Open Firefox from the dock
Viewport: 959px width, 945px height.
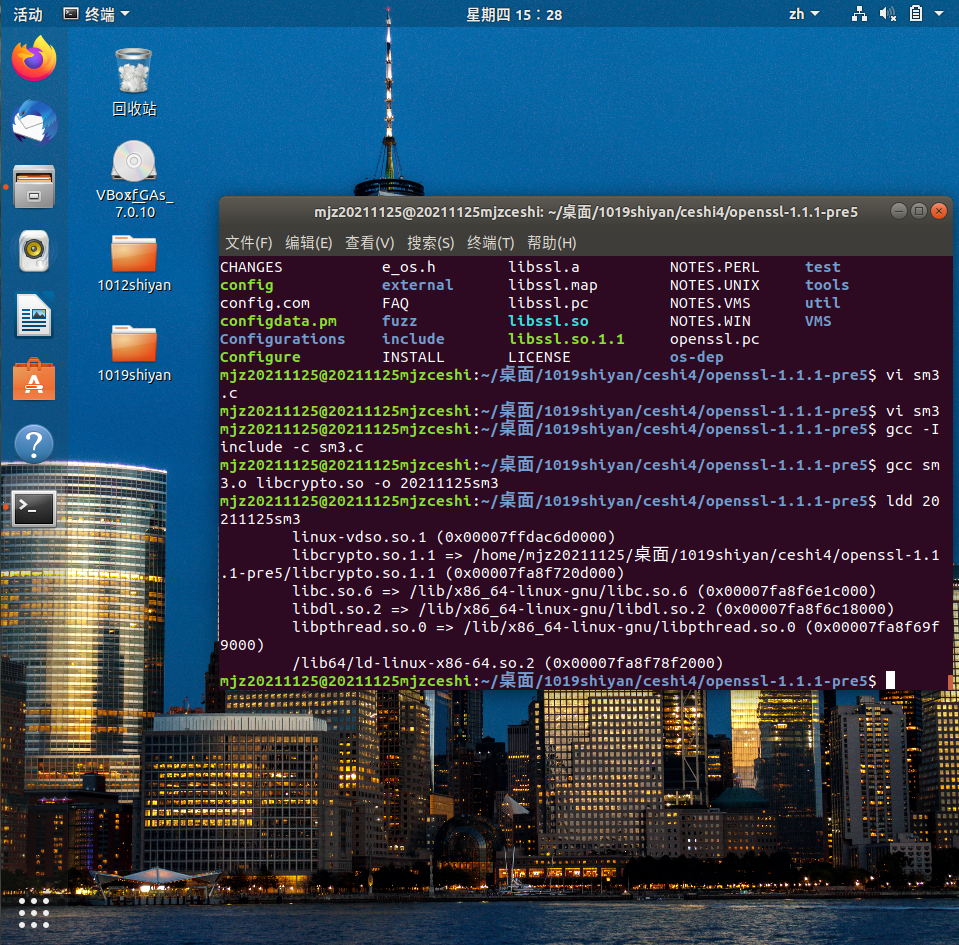click(34, 59)
